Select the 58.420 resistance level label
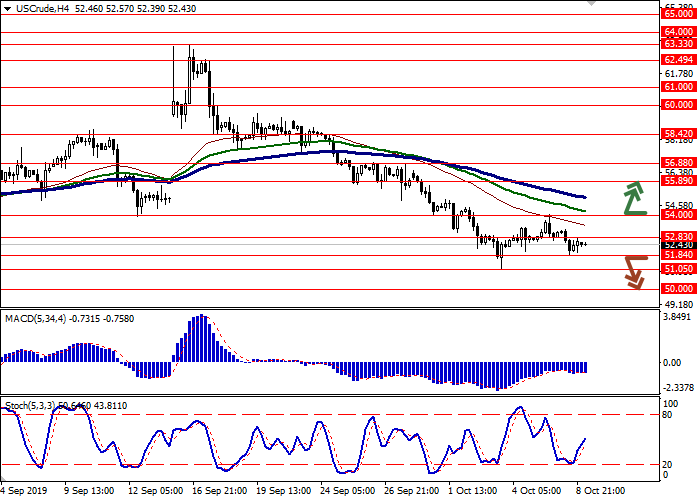This screenshot has height=500, width=700. pyautogui.click(x=678, y=133)
